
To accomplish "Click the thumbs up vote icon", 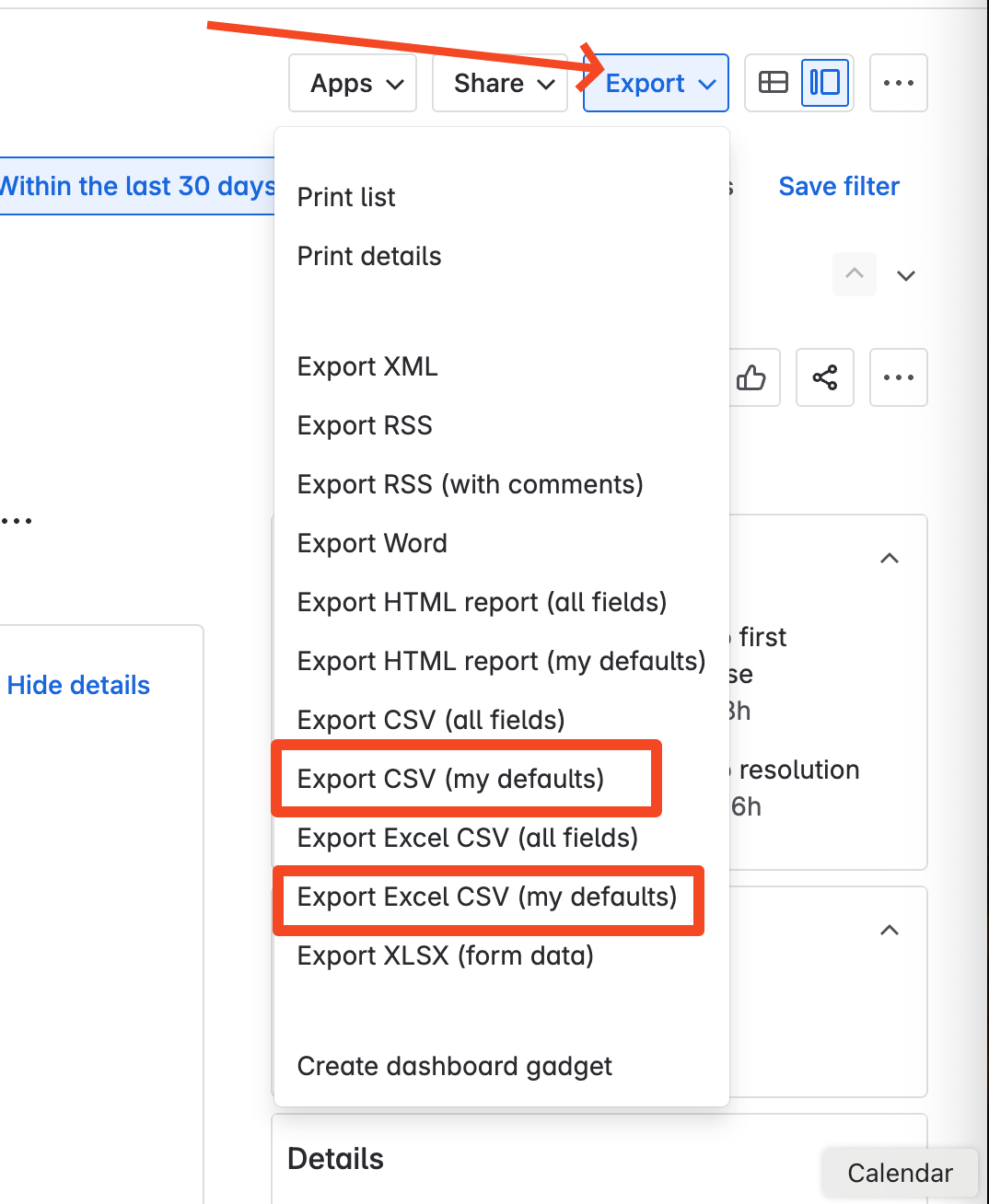I will click(x=752, y=377).
